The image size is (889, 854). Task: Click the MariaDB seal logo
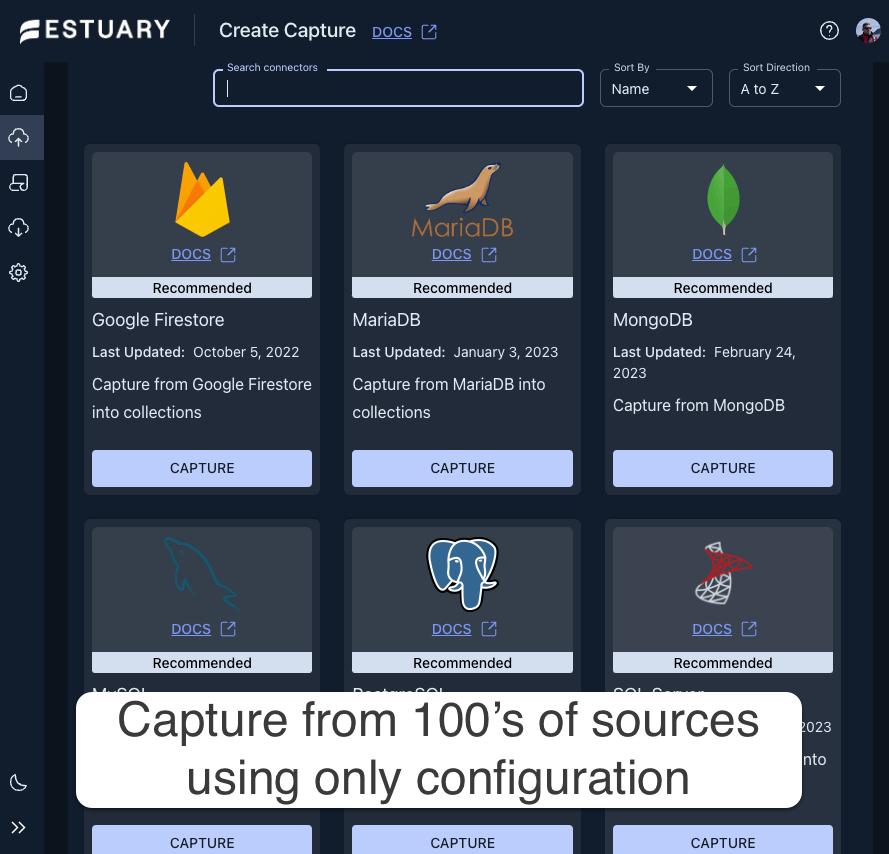(x=463, y=200)
